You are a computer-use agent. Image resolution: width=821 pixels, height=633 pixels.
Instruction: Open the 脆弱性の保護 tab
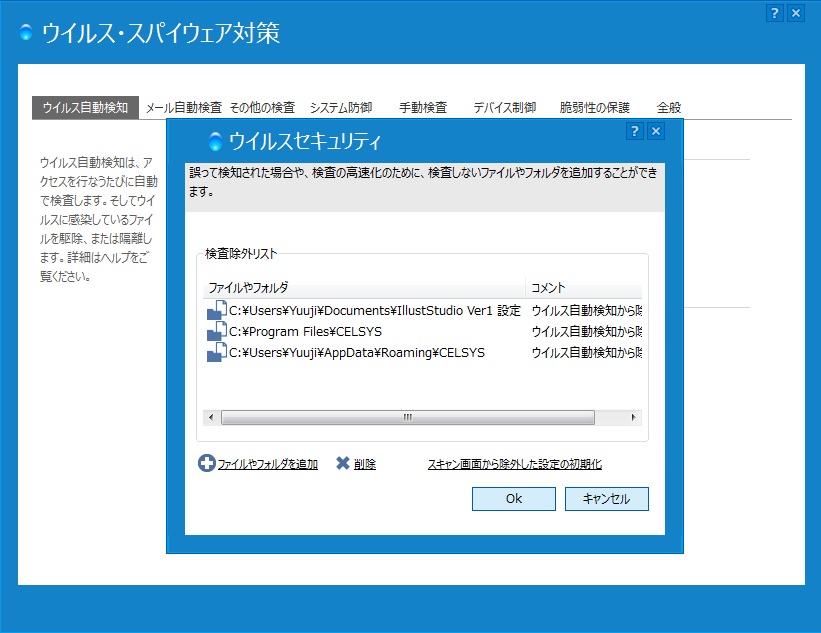coord(594,108)
